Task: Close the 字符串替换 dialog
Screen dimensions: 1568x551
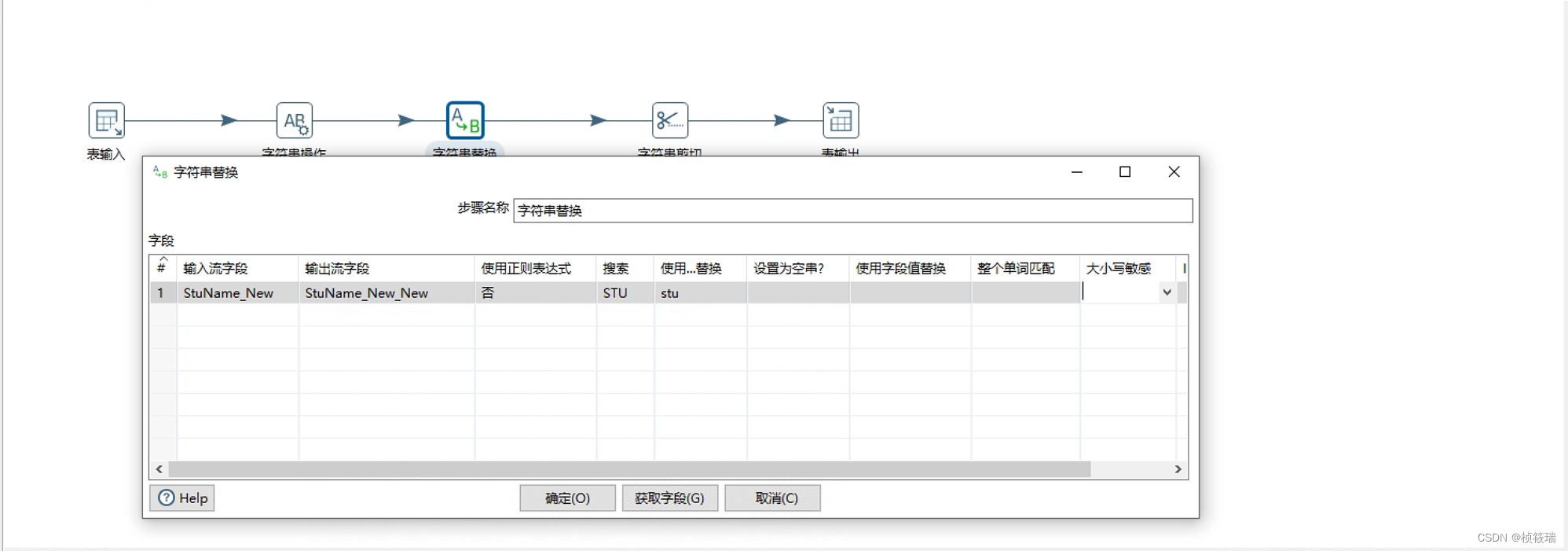Action: (1174, 172)
